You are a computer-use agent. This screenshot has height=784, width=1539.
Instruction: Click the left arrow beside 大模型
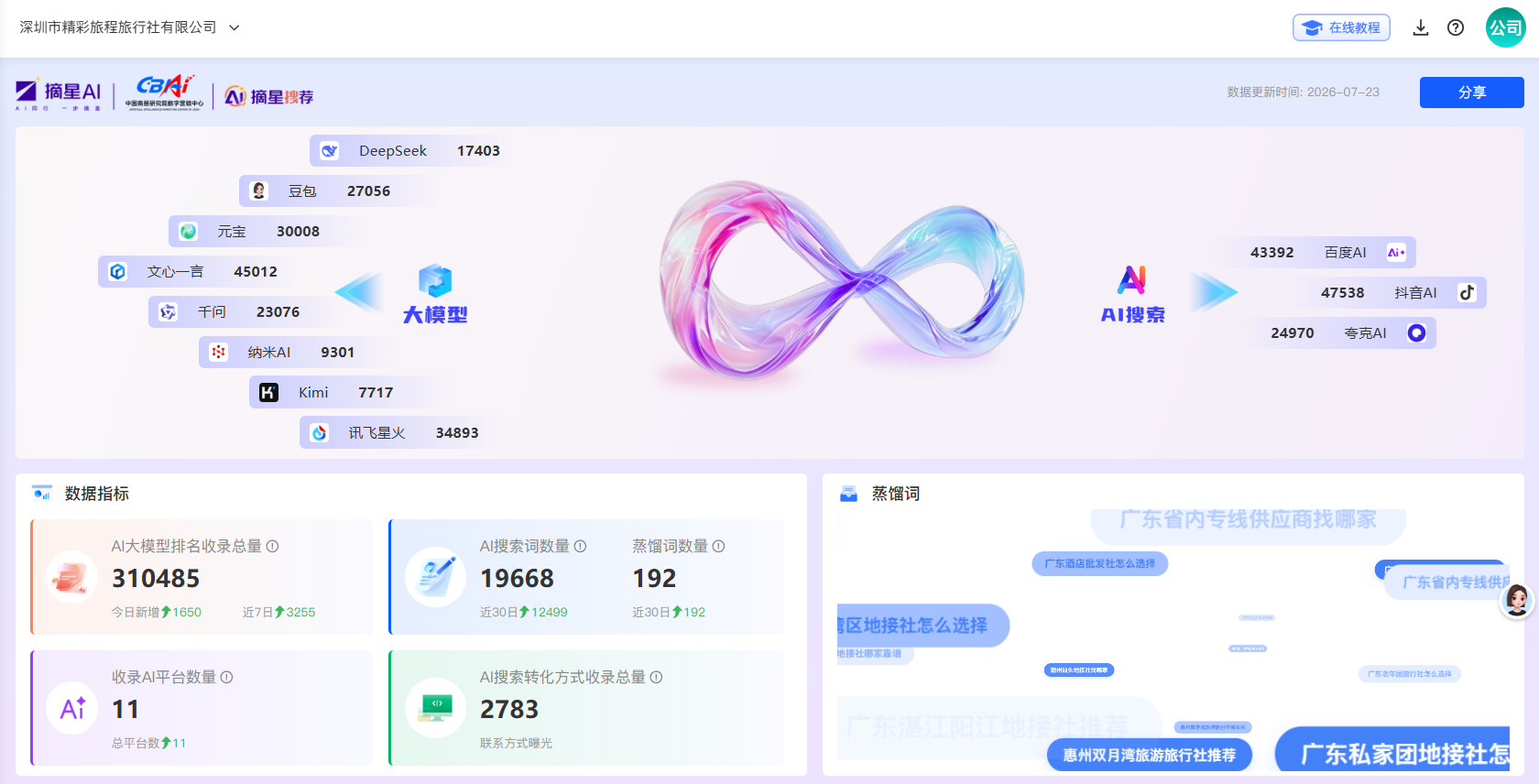[x=359, y=292]
